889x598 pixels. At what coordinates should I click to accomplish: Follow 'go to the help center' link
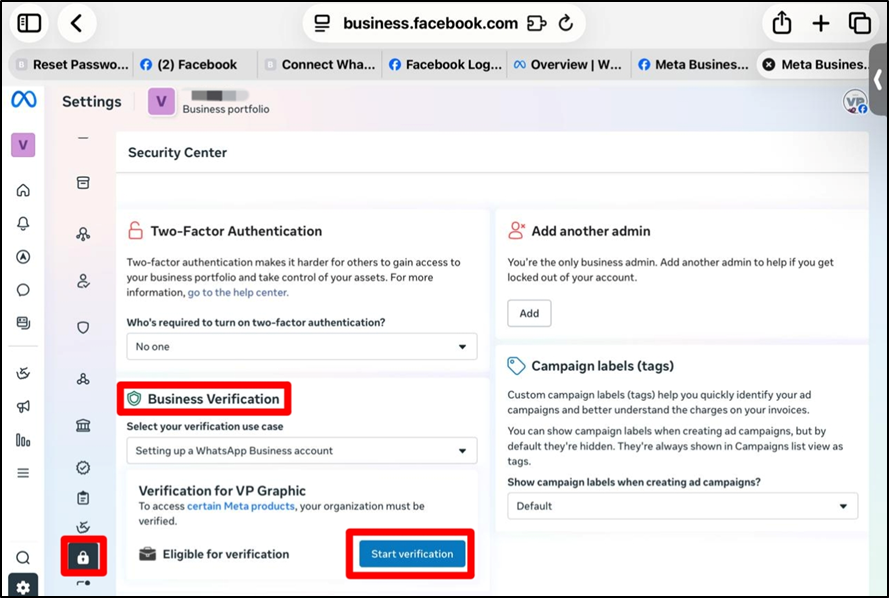[238, 293]
